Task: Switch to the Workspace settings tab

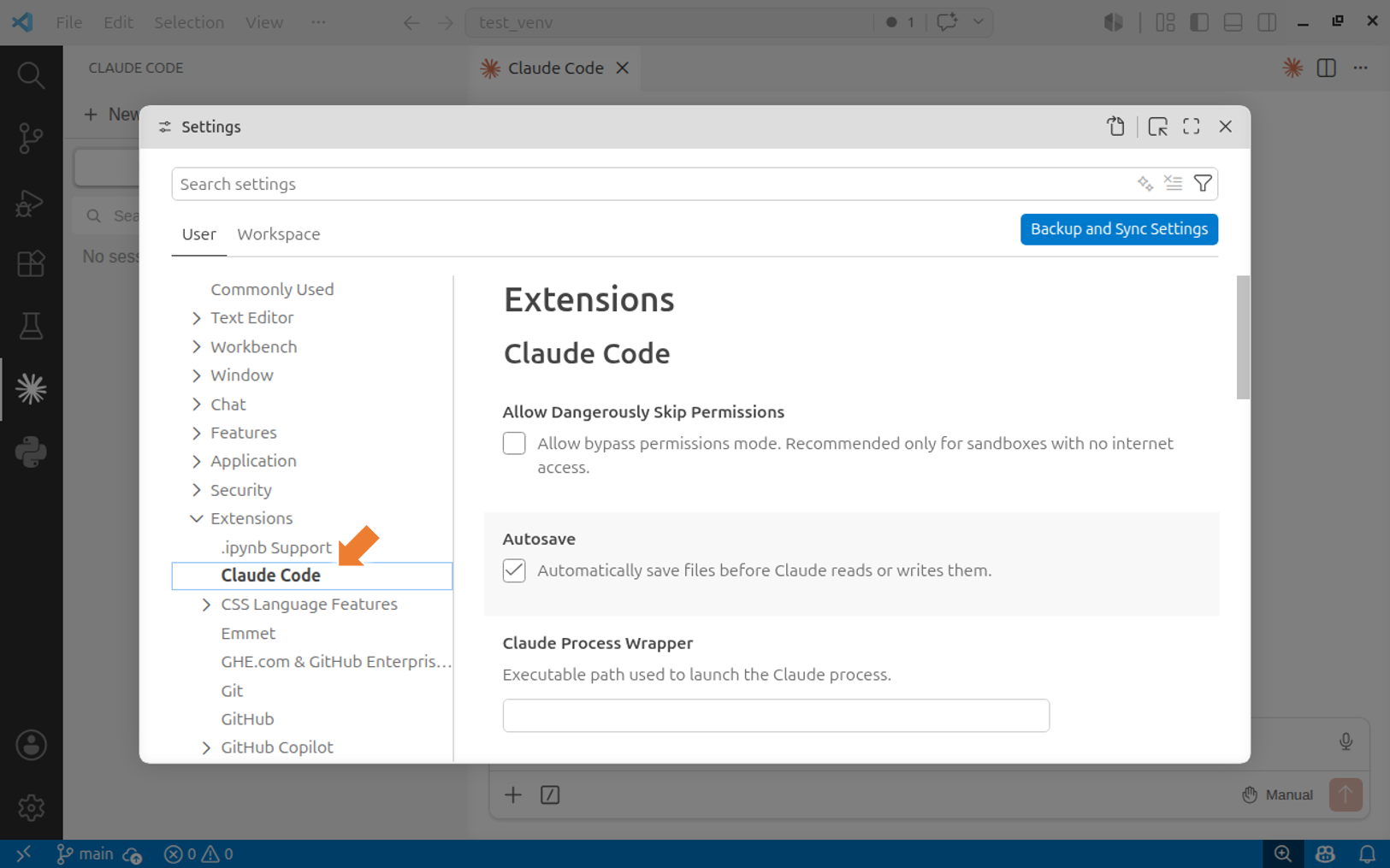Action: click(x=279, y=234)
